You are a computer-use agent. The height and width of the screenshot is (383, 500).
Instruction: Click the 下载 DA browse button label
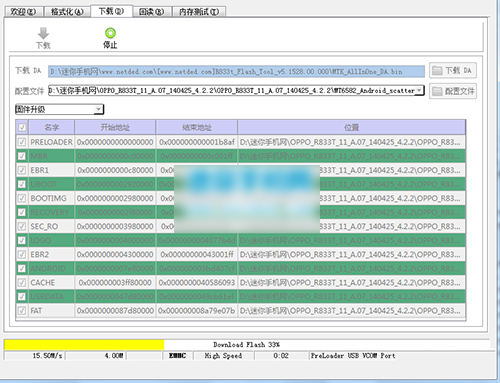tap(458, 71)
